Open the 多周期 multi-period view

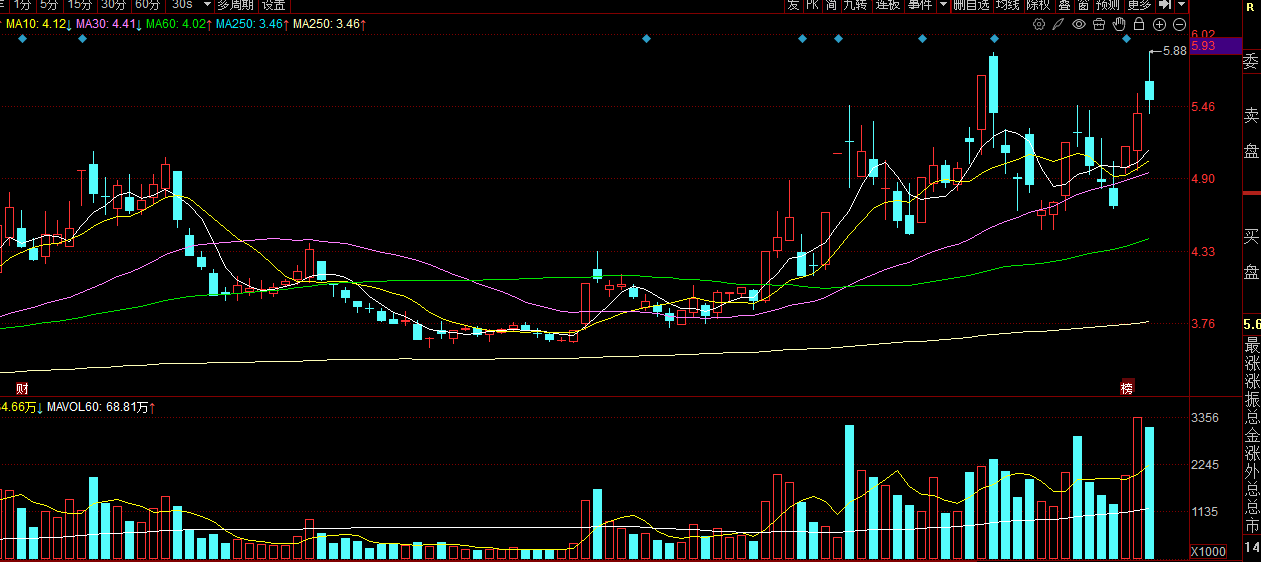(x=237, y=5)
